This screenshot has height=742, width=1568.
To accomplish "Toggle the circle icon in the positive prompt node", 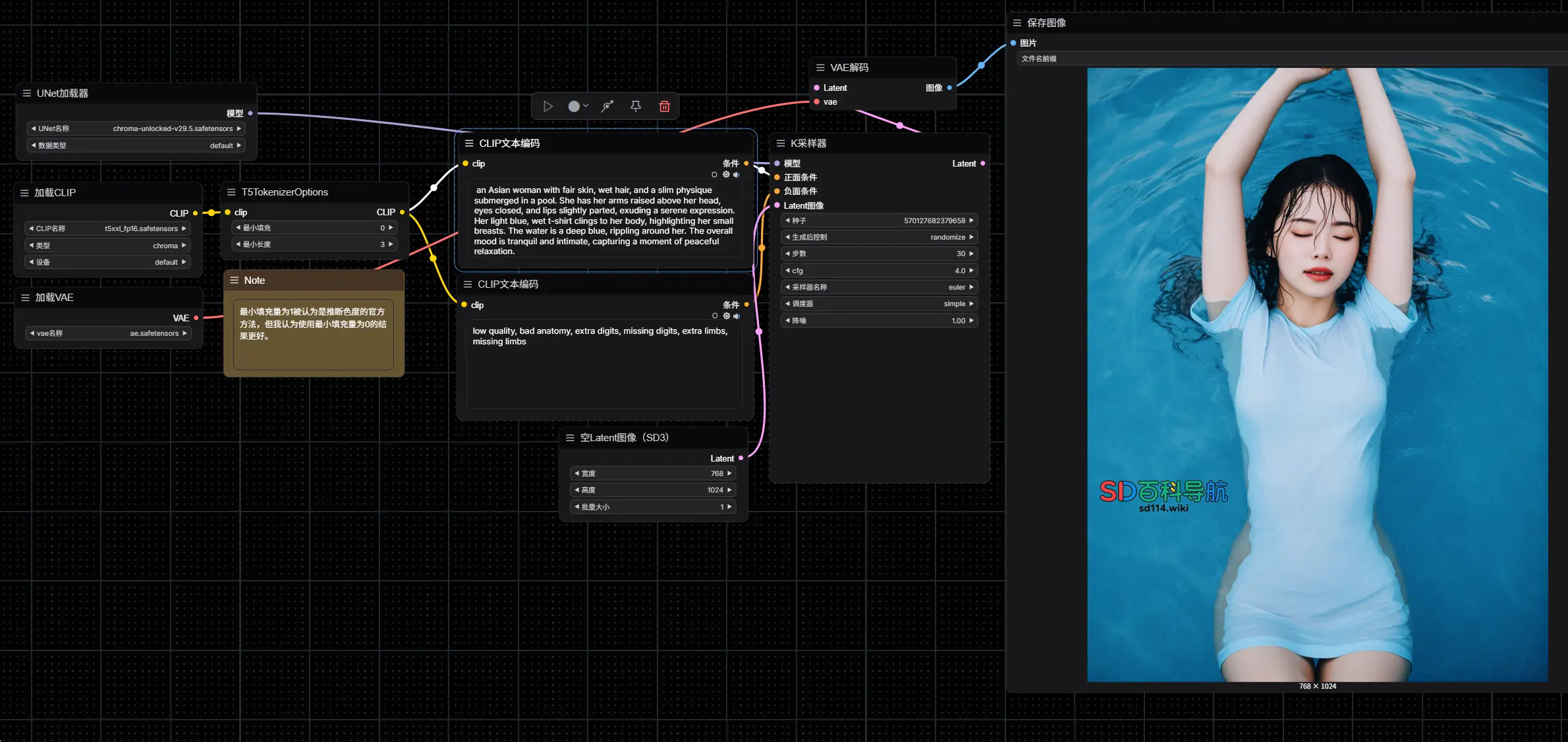I will pyautogui.click(x=714, y=175).
